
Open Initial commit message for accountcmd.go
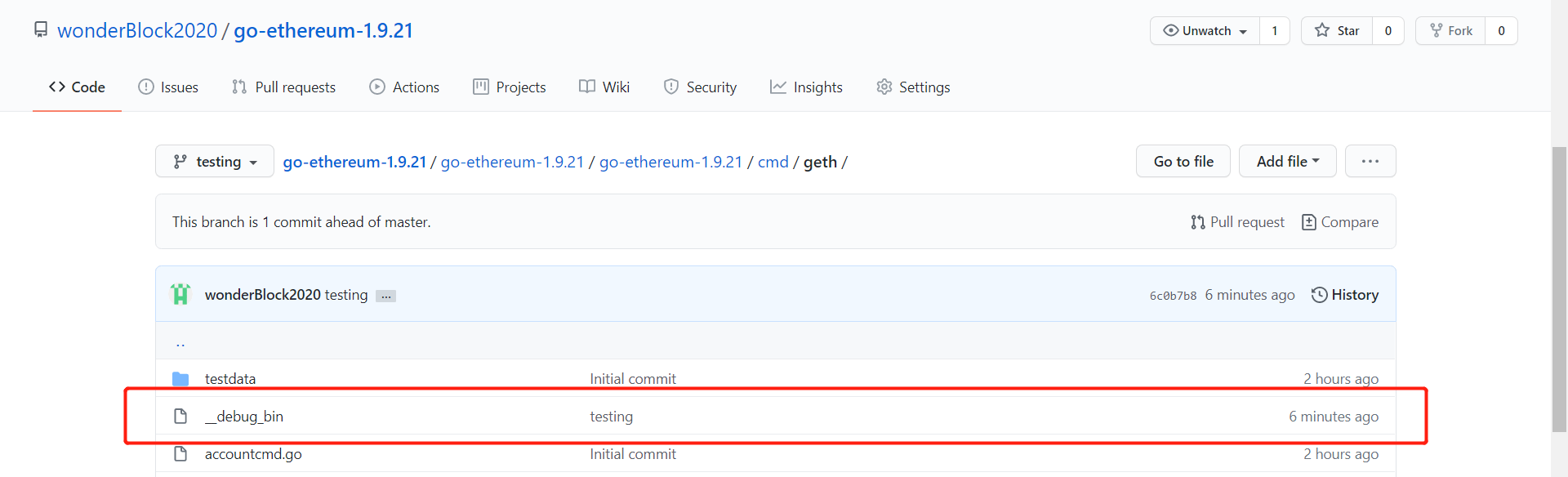tap(633, 454)
